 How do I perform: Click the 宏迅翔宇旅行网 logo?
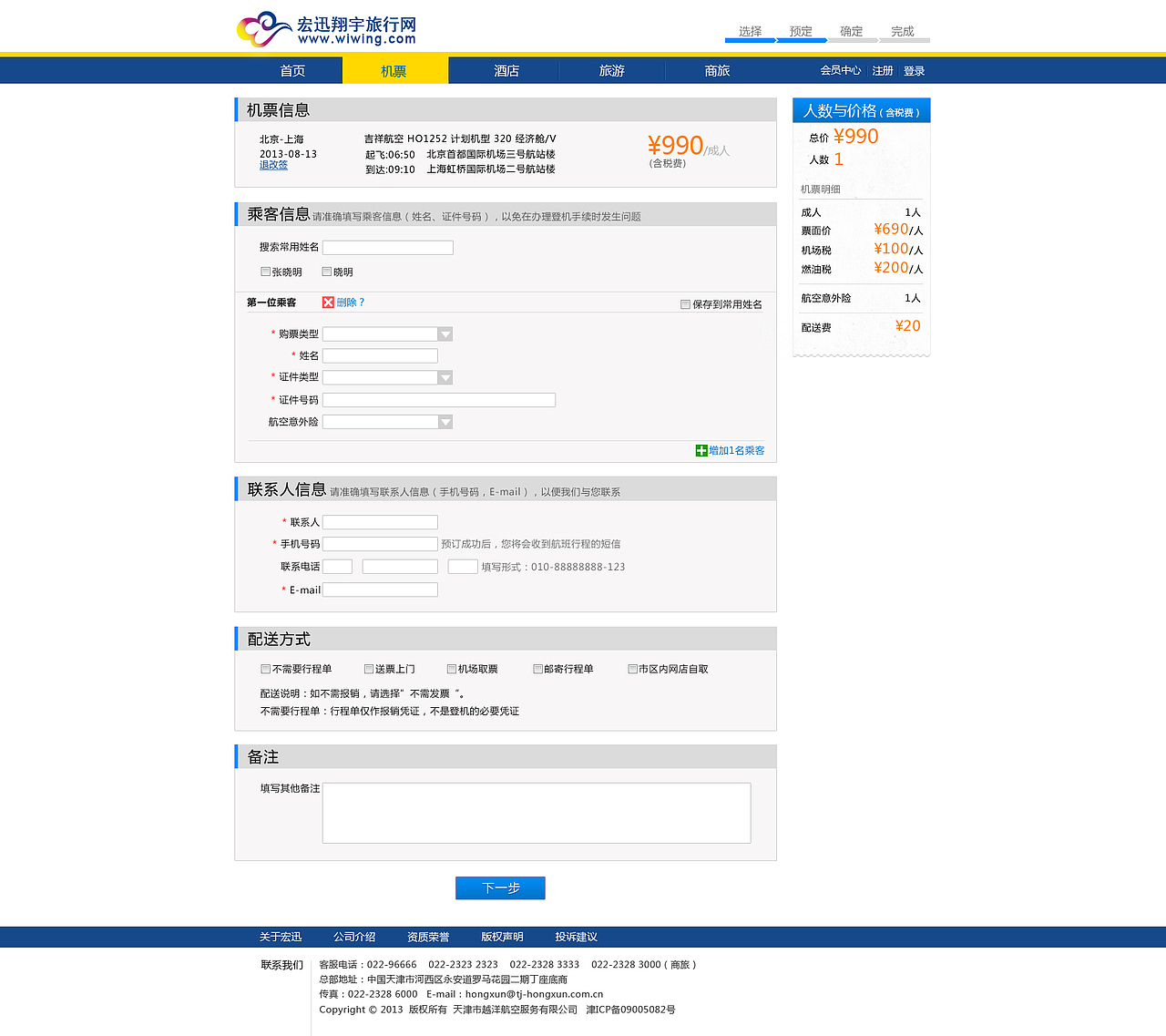pyautogui.click(x=326, y=29)
